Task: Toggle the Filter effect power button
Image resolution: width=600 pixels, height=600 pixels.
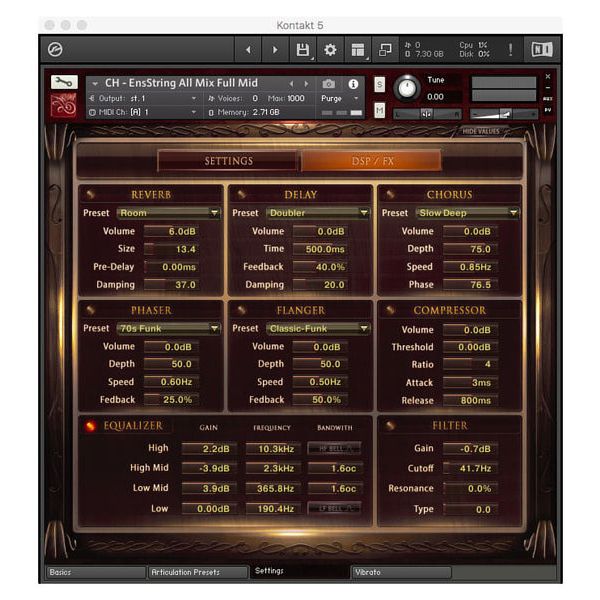Action: [390, 426]
